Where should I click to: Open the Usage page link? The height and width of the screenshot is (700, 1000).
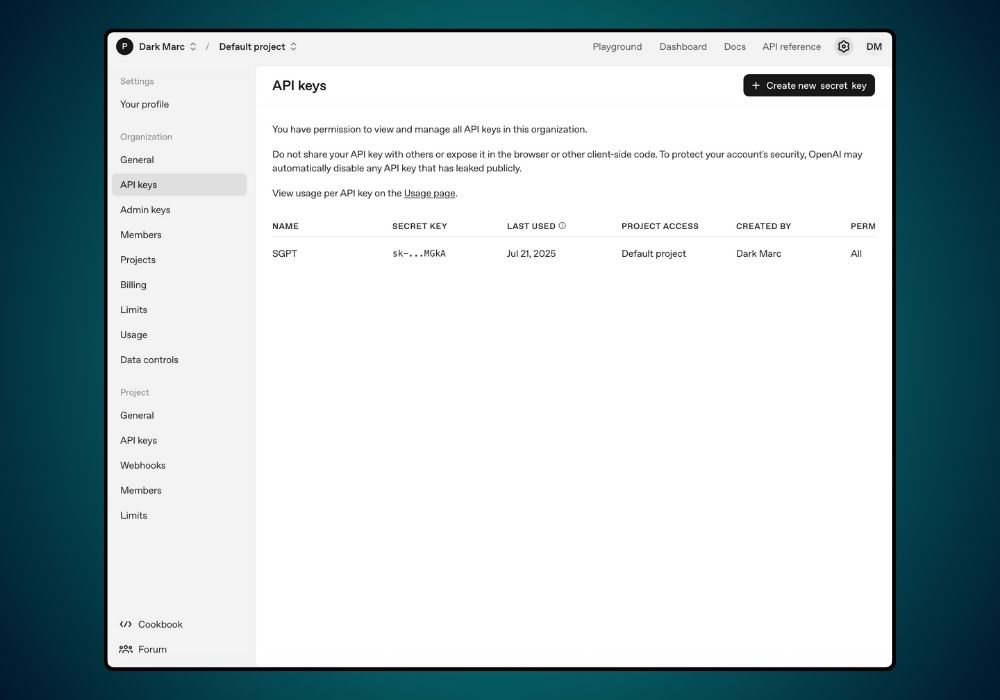pyautogui.click(x=430, y=193)
